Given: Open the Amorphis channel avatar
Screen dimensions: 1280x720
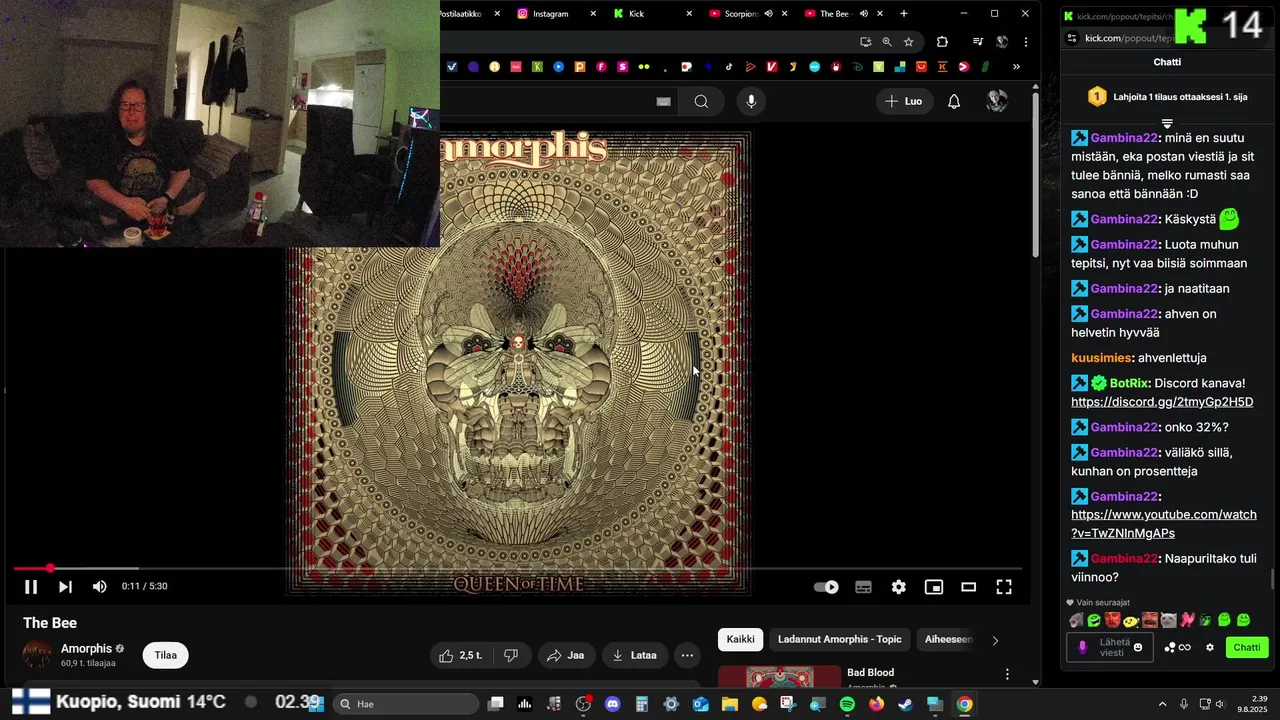Looking at the screenshot, I should point(37,655).
